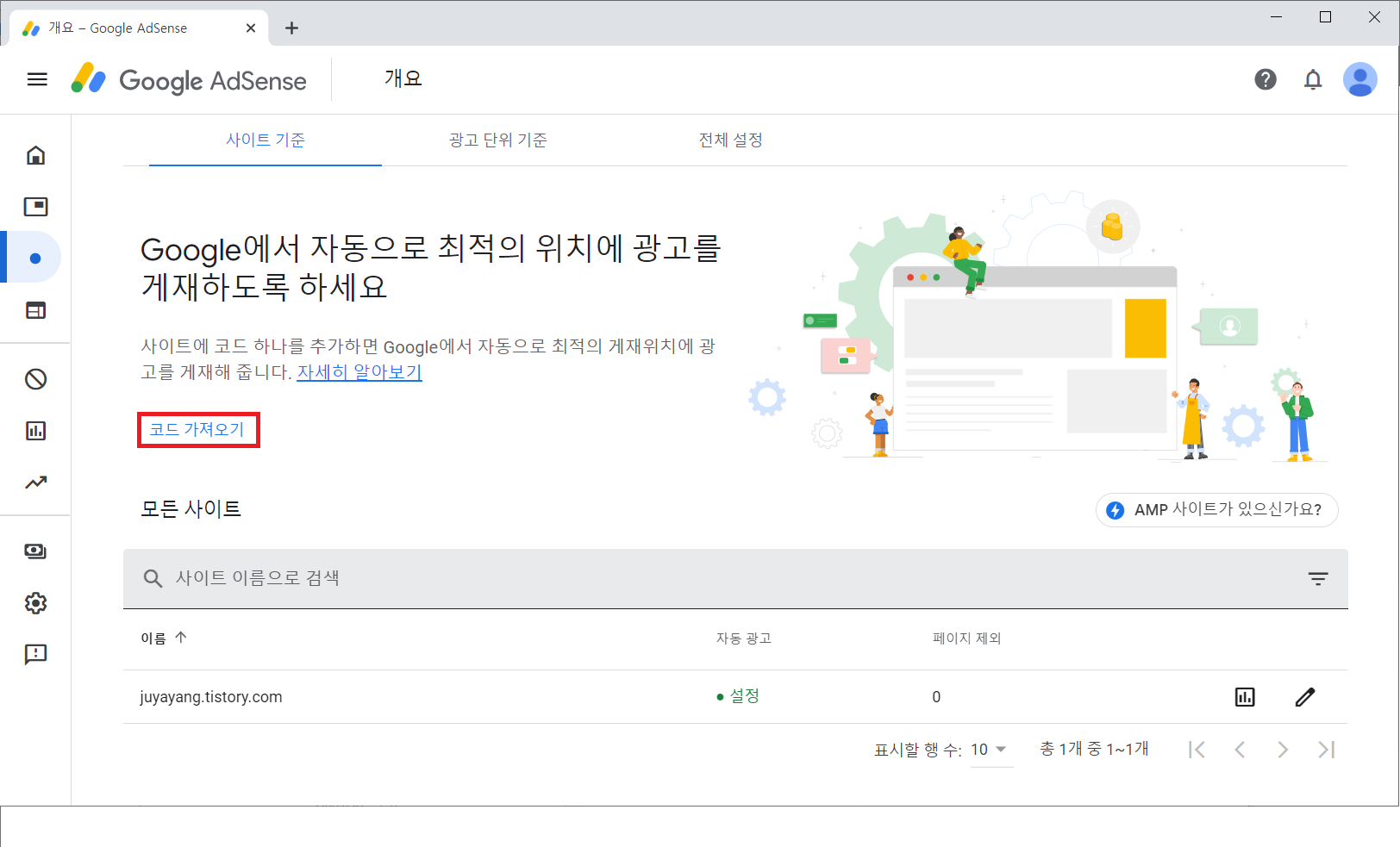Image resolution: width=1400 pixels, height=847 pixels.
Task: Click the juyayang.tistory.com site name
Action: point(211,697)
